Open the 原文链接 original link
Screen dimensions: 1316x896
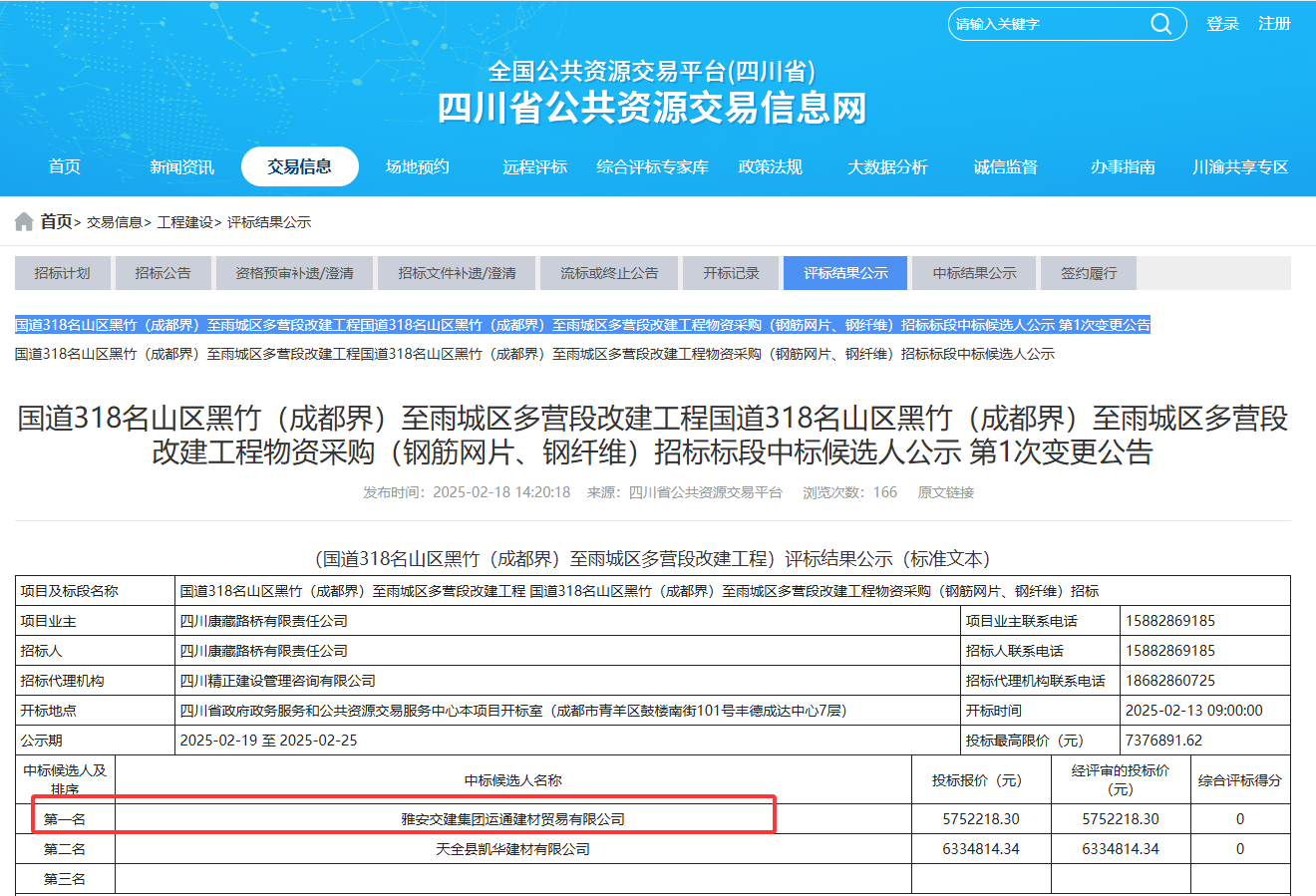click(945, 492)
